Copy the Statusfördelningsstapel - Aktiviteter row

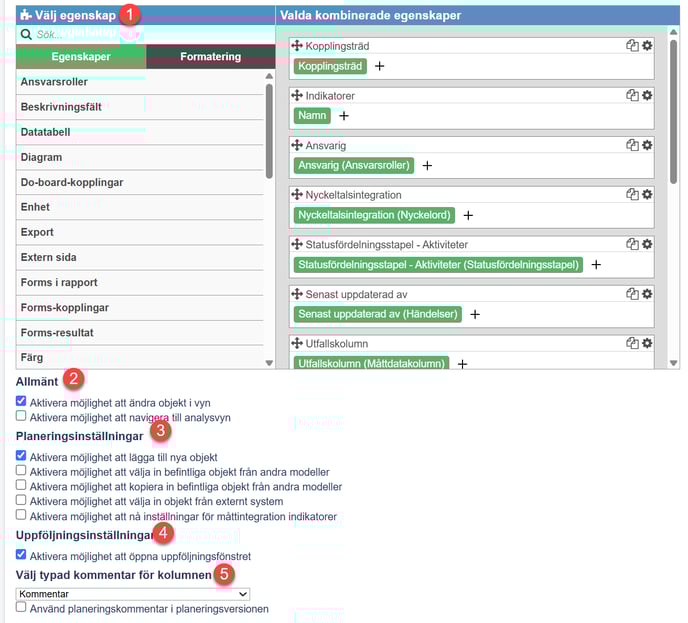pos(632,244)
